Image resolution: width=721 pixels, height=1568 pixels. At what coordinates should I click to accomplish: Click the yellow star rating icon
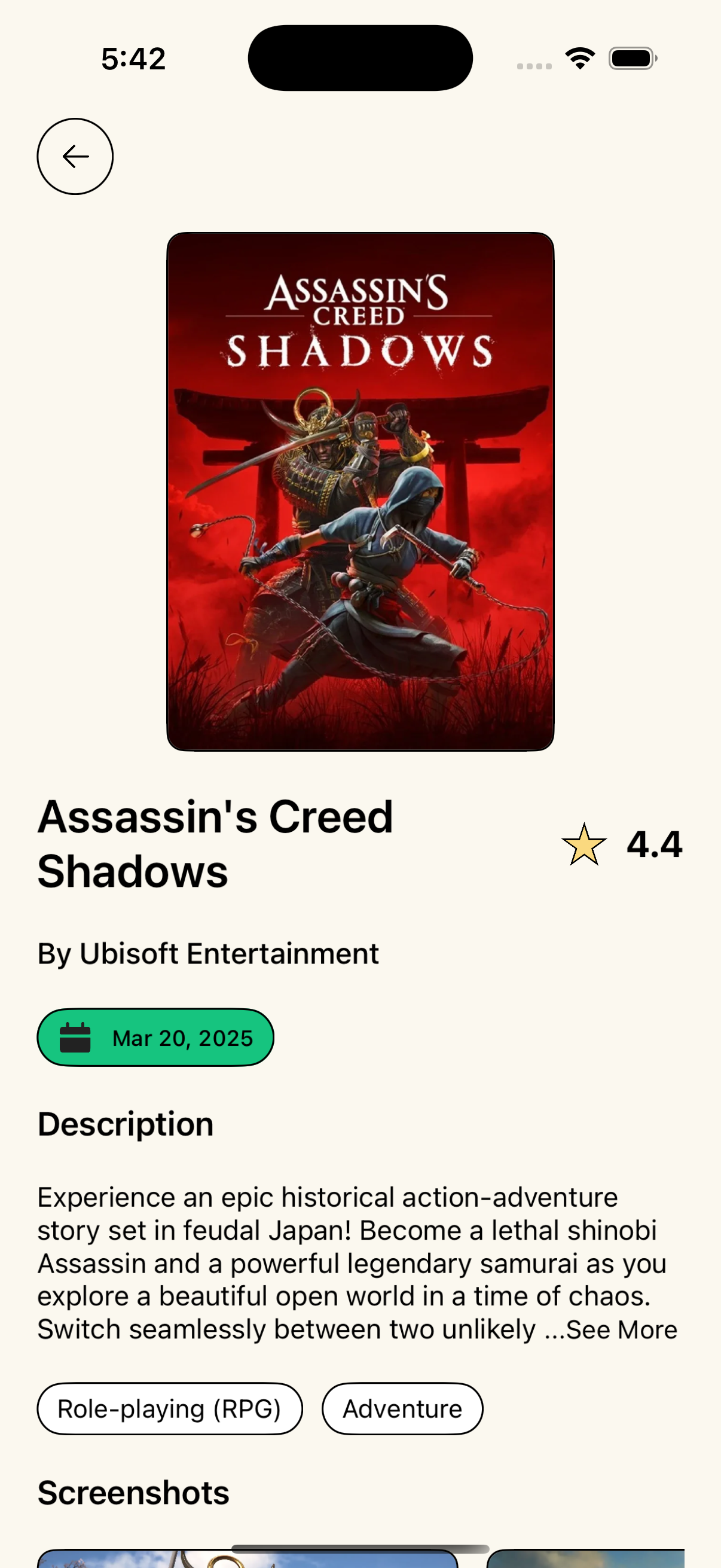(584, 844)
